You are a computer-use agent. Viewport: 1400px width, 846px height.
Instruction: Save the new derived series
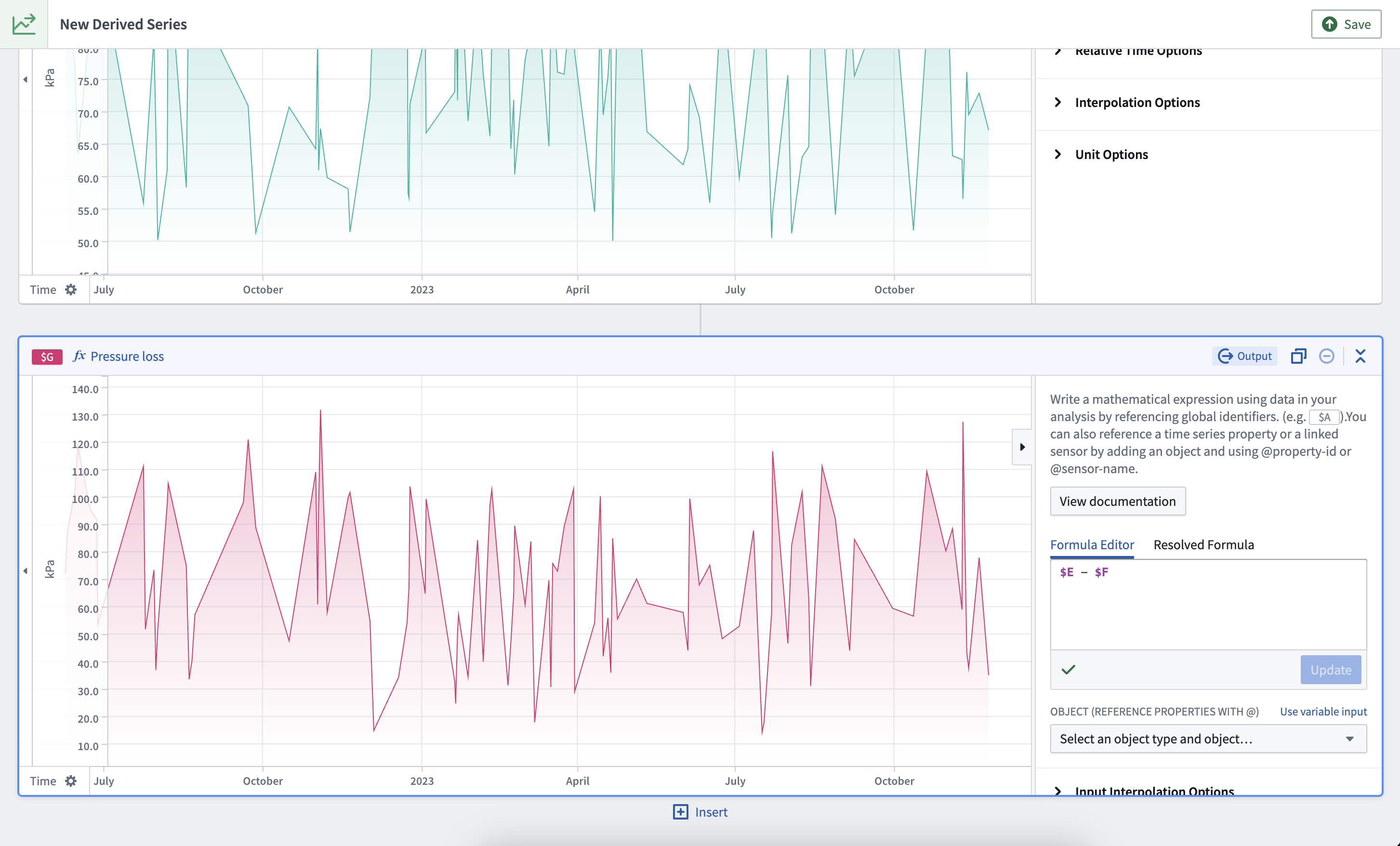click(1346, 24)
